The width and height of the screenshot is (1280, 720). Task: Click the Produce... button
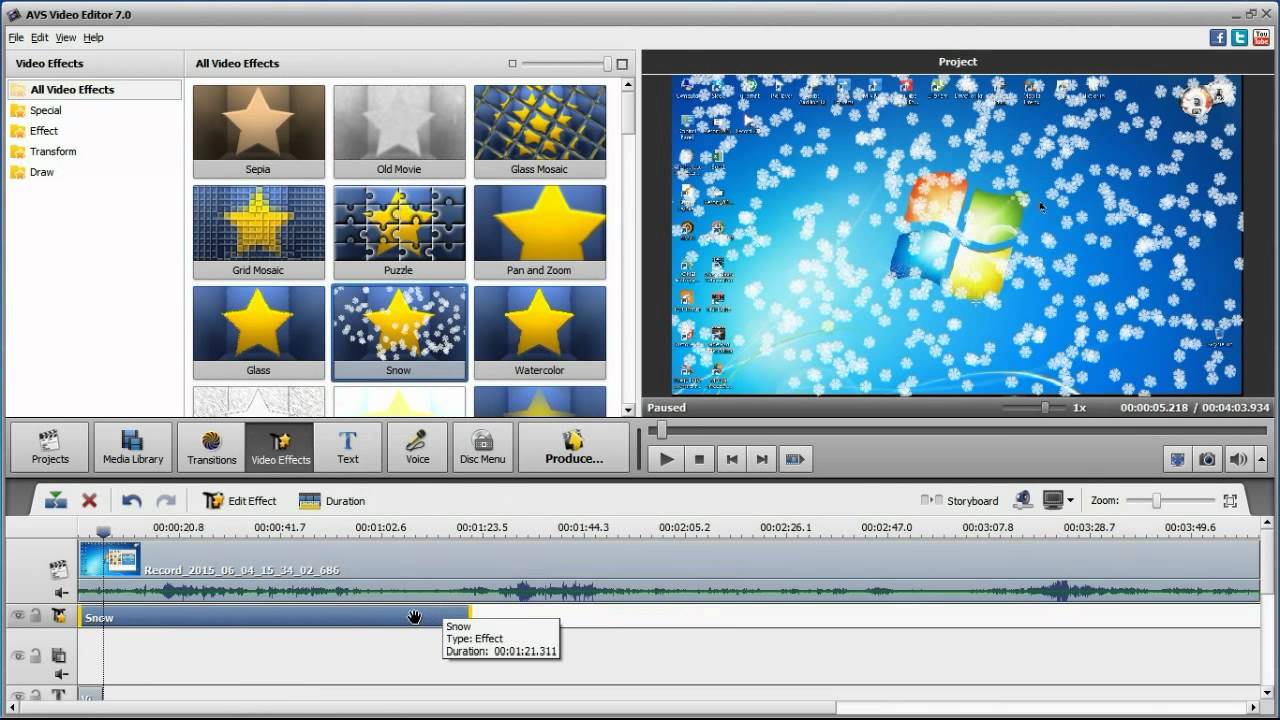tap(574, 447)
